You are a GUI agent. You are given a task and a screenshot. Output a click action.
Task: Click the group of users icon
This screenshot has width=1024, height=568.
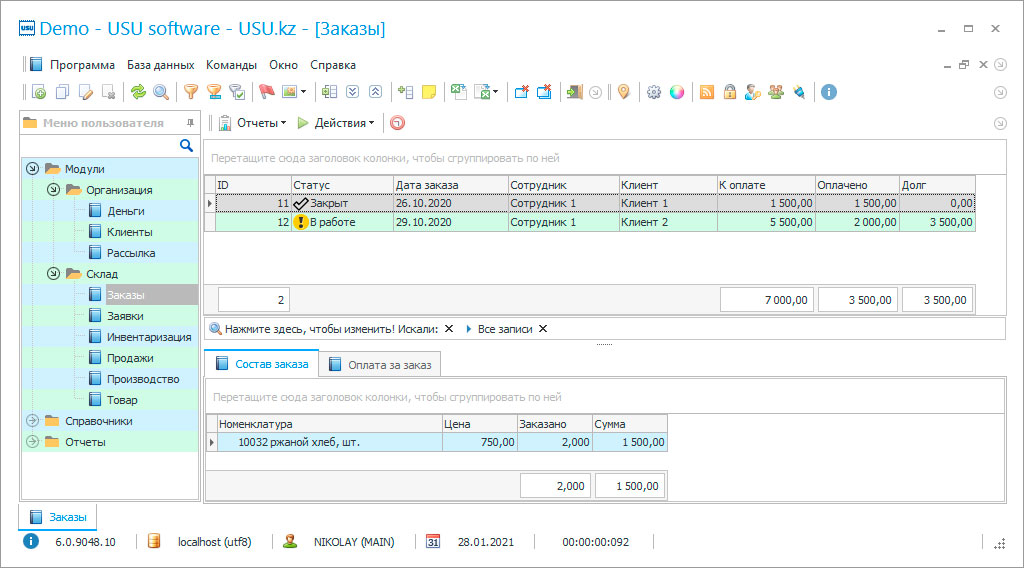tap(776, 92)
